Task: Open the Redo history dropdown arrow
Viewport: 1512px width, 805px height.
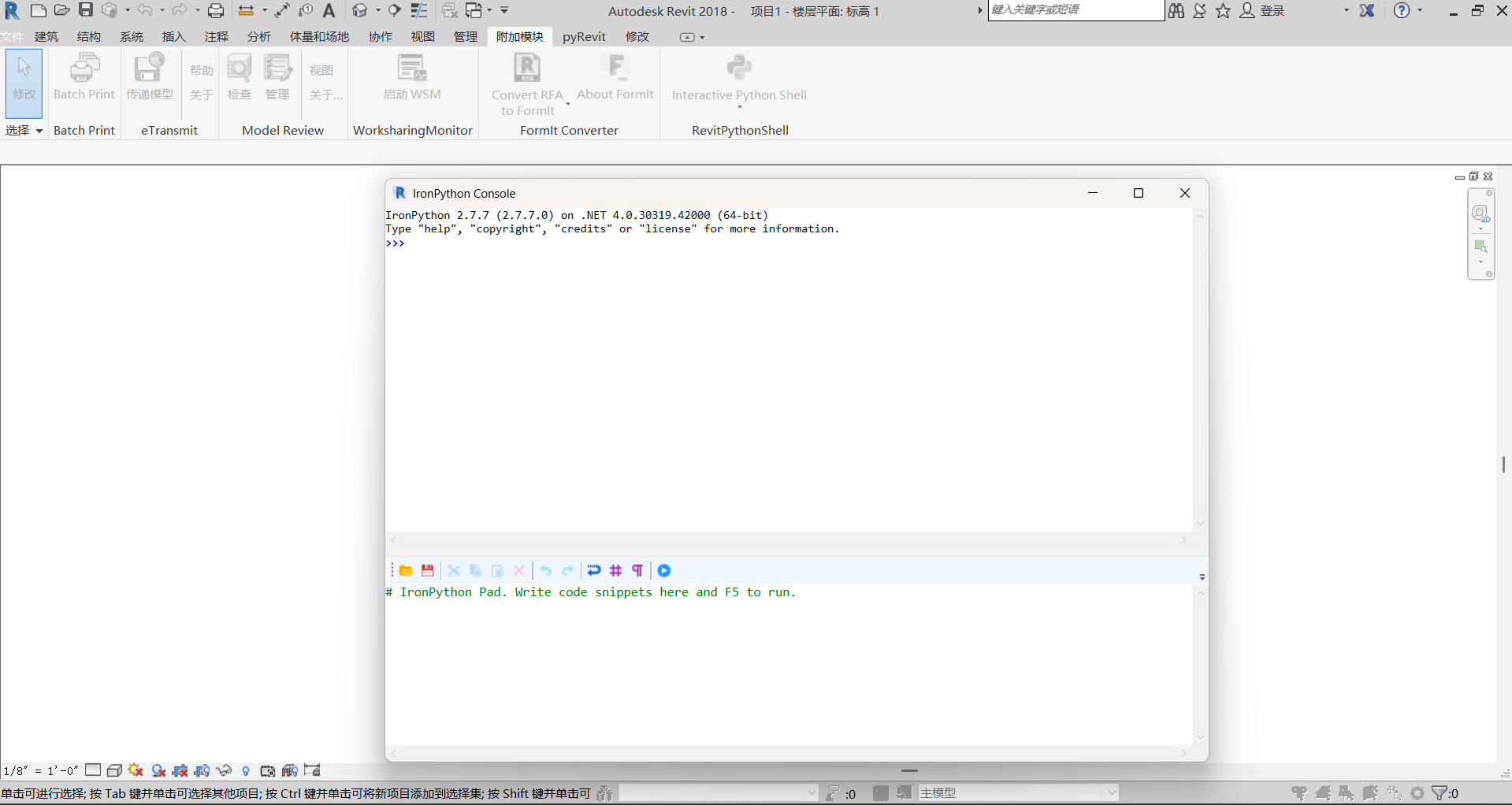Action: pyautogui.click(x=197, y=10)
